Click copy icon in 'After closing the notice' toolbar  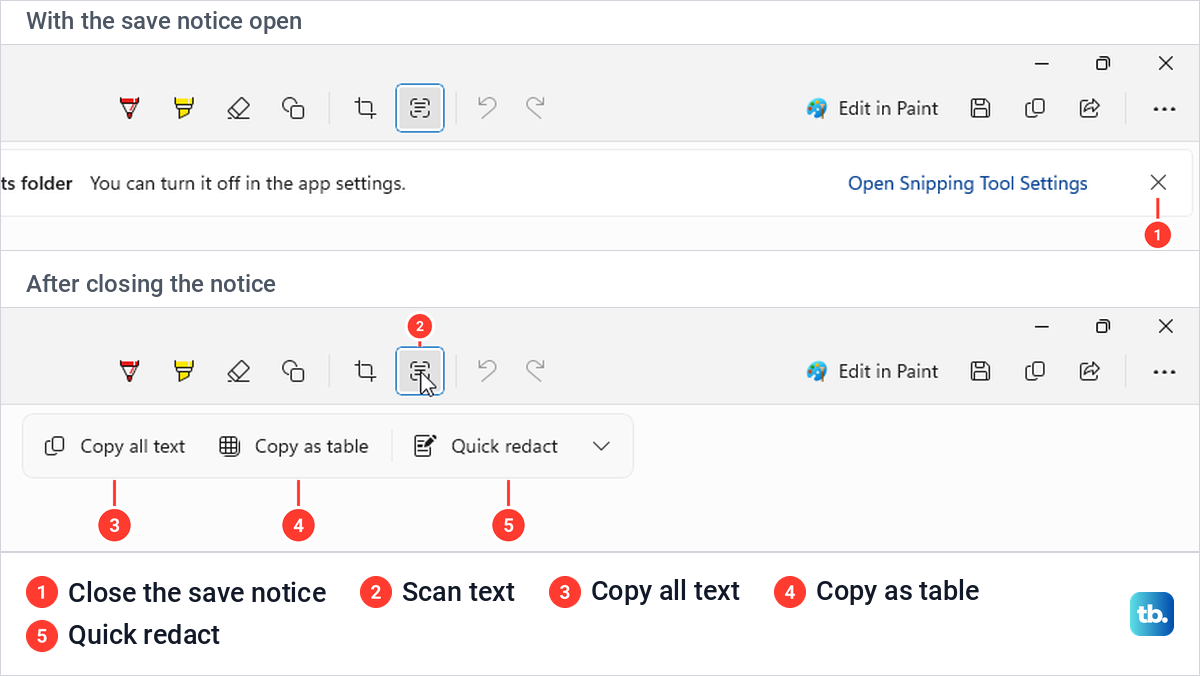tap(1035, 371)
